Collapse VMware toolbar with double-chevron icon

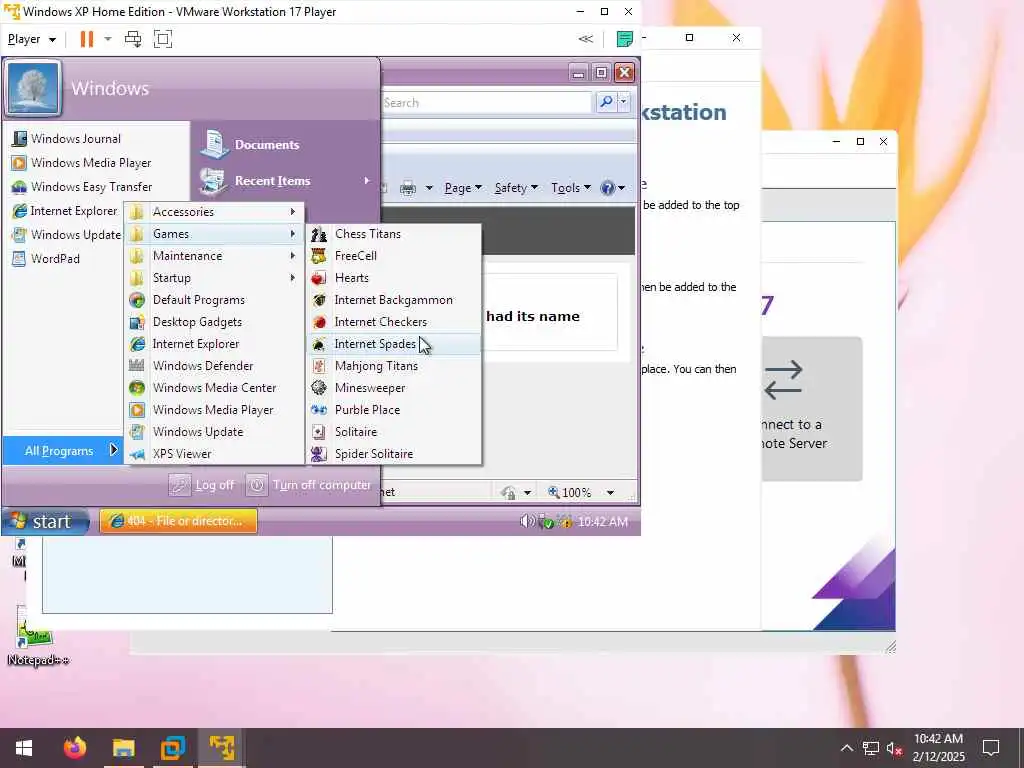tap(586, 39)
